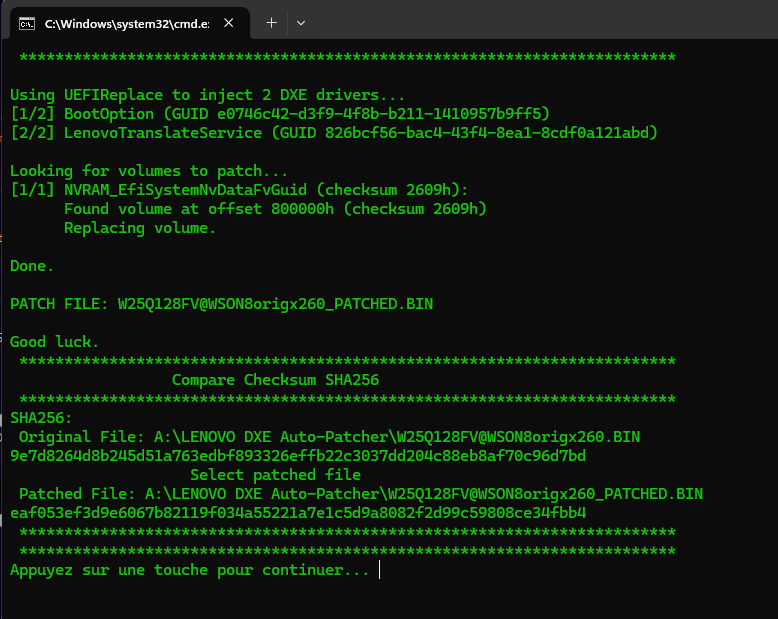Click the Original File path line
778x619 pixels.
(x=329, y=437)
